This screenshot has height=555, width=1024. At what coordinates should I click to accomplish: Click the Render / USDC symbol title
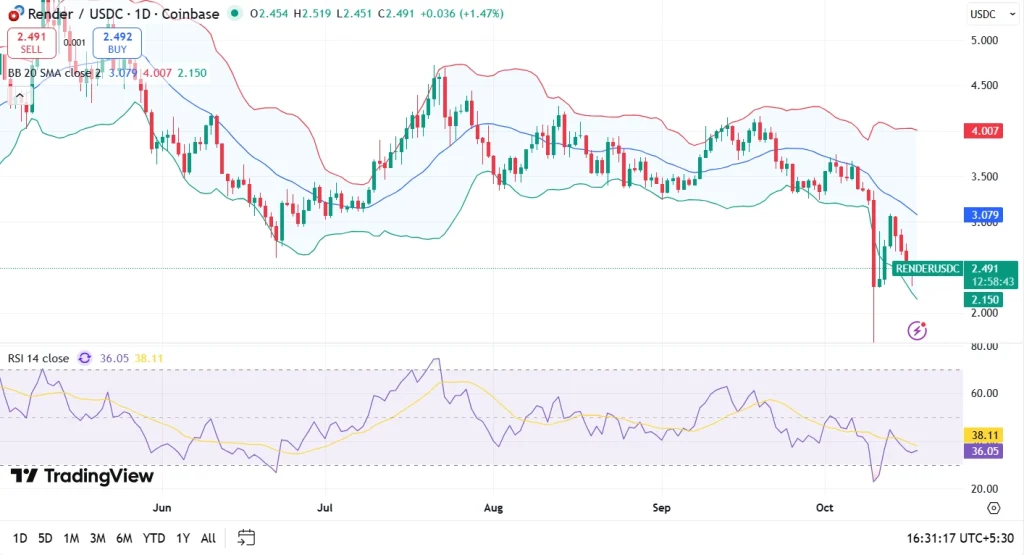[72, 14]
